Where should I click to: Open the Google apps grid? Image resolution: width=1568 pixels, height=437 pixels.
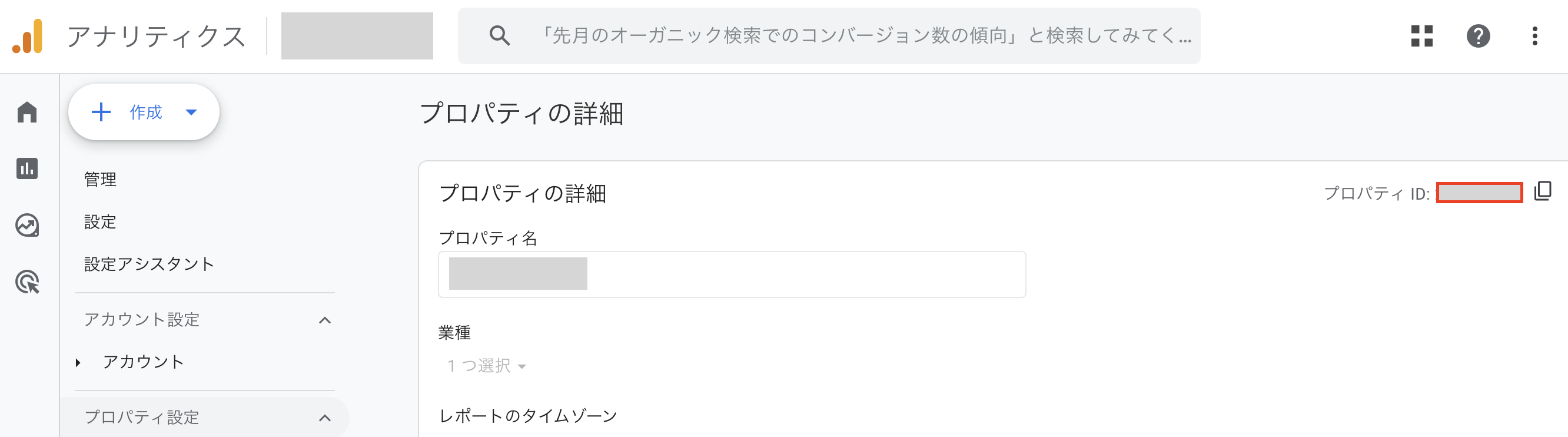pos(1423,37)
